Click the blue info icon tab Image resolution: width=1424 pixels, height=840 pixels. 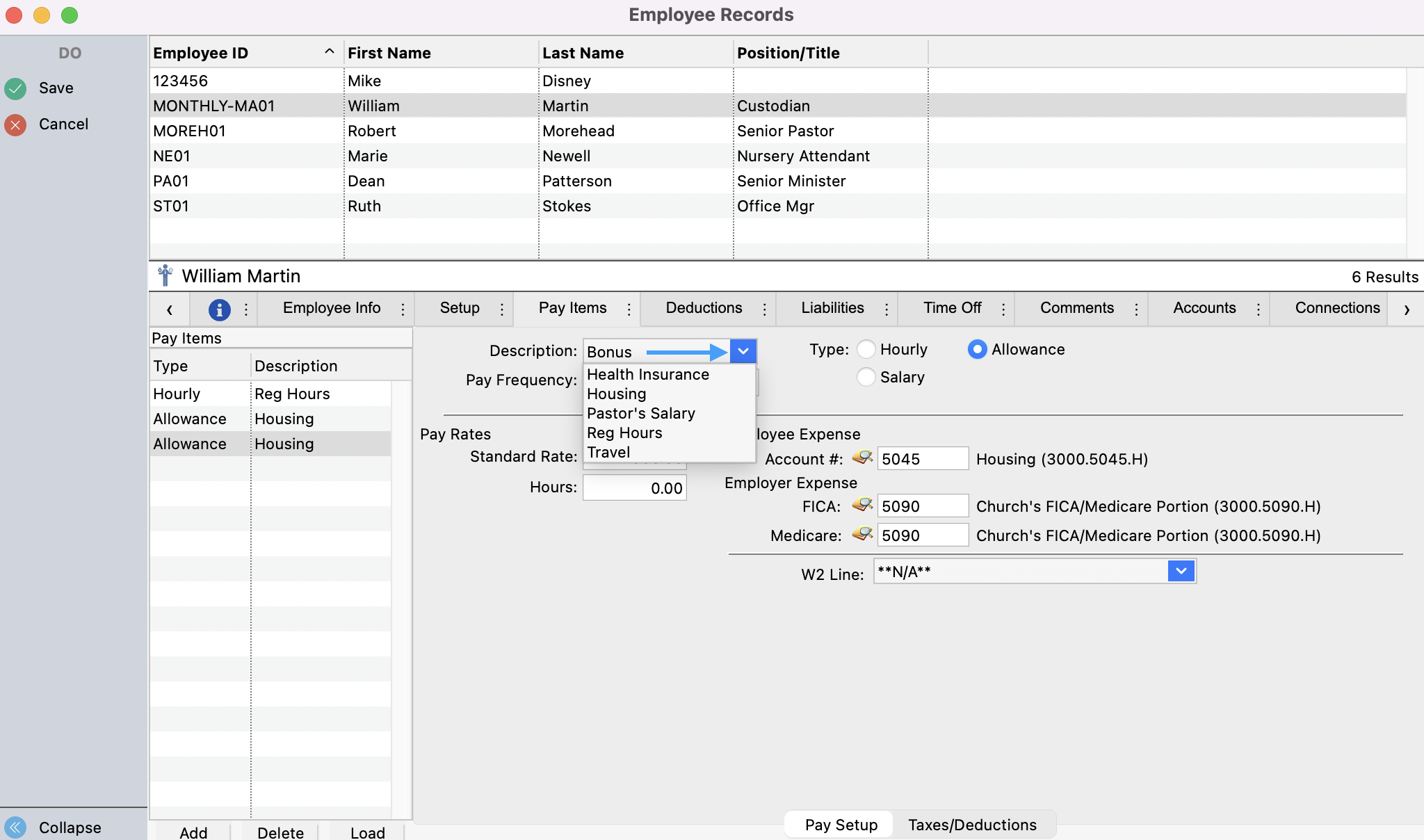point(219,309)
